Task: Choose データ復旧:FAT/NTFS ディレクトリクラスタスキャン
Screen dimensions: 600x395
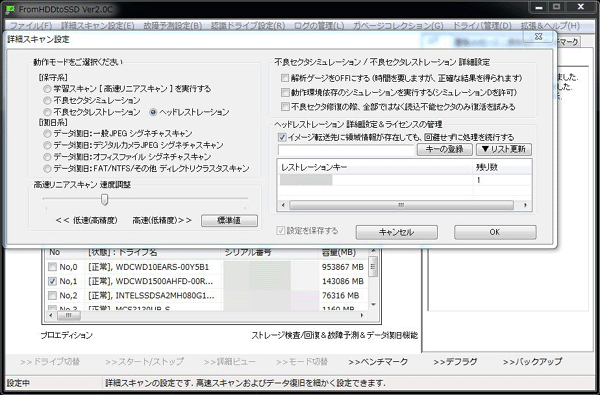Action: pos(47,169)
